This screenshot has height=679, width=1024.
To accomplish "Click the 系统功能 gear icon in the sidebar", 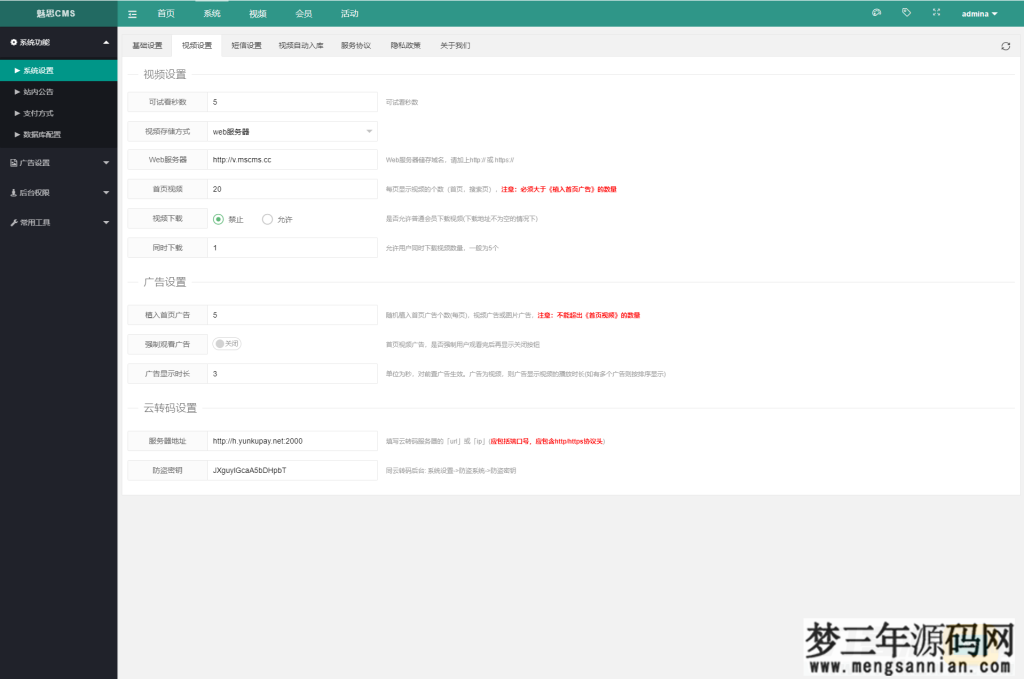I will [x=13, y=42].
